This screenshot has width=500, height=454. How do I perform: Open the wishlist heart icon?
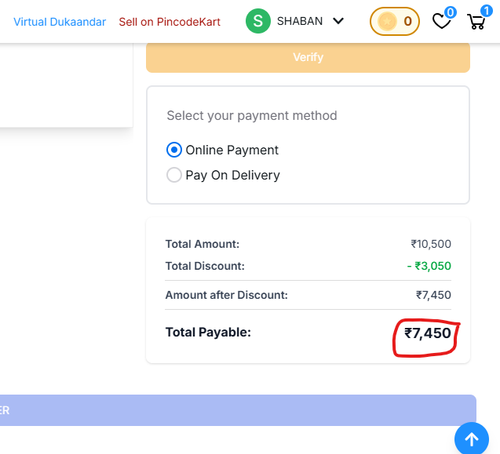point(442,21)
